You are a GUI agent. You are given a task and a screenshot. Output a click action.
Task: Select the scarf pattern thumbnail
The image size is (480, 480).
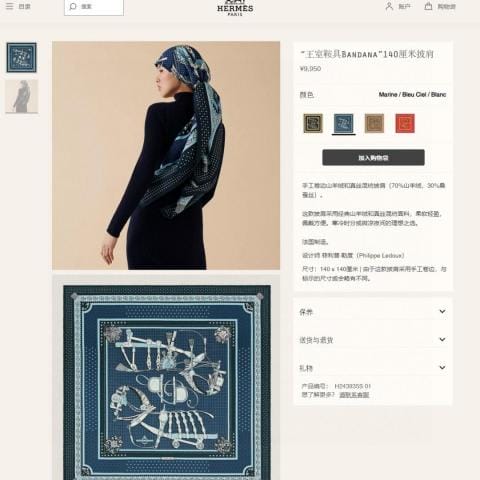click(22, 58)
